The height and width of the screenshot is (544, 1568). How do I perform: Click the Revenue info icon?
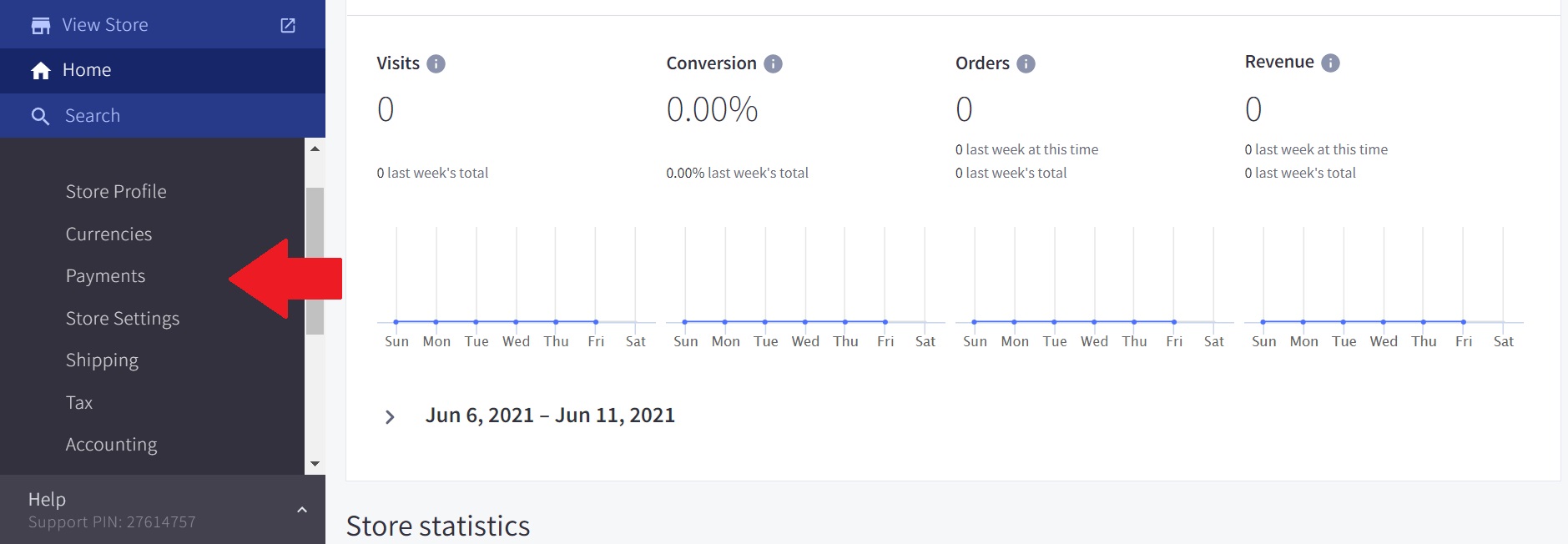click(1330, 63)
